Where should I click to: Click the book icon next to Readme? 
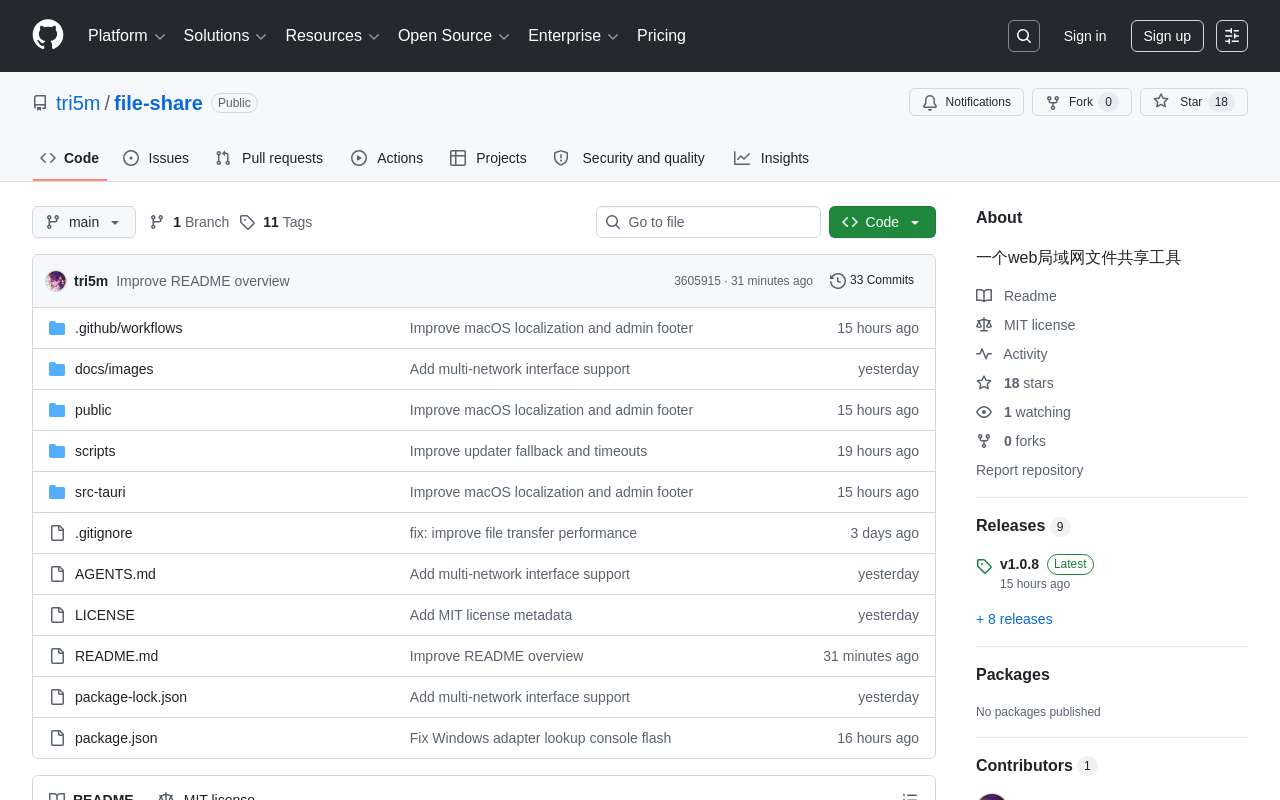click(x=984, y=296)
